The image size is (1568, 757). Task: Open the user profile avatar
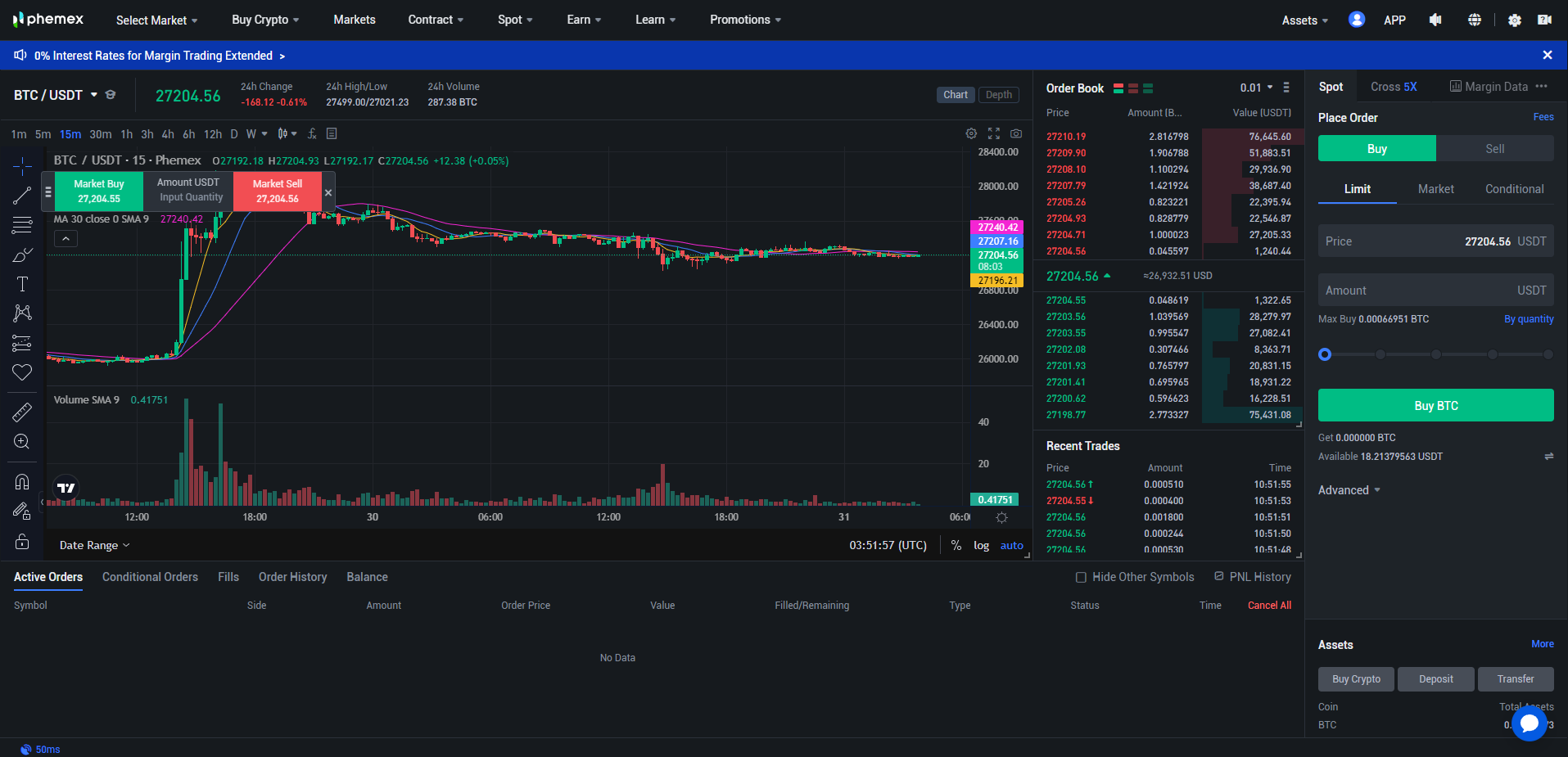[x=1357, y=20]
